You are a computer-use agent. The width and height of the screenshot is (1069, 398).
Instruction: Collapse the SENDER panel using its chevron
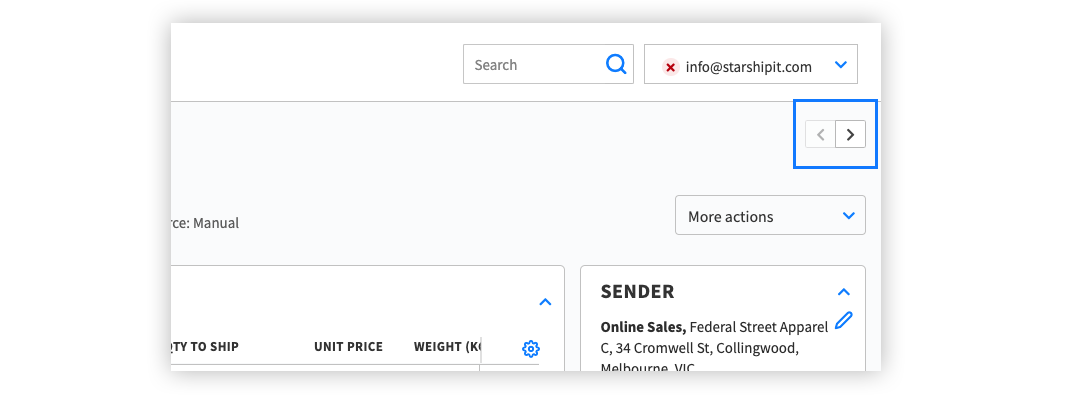coord(843,292)
